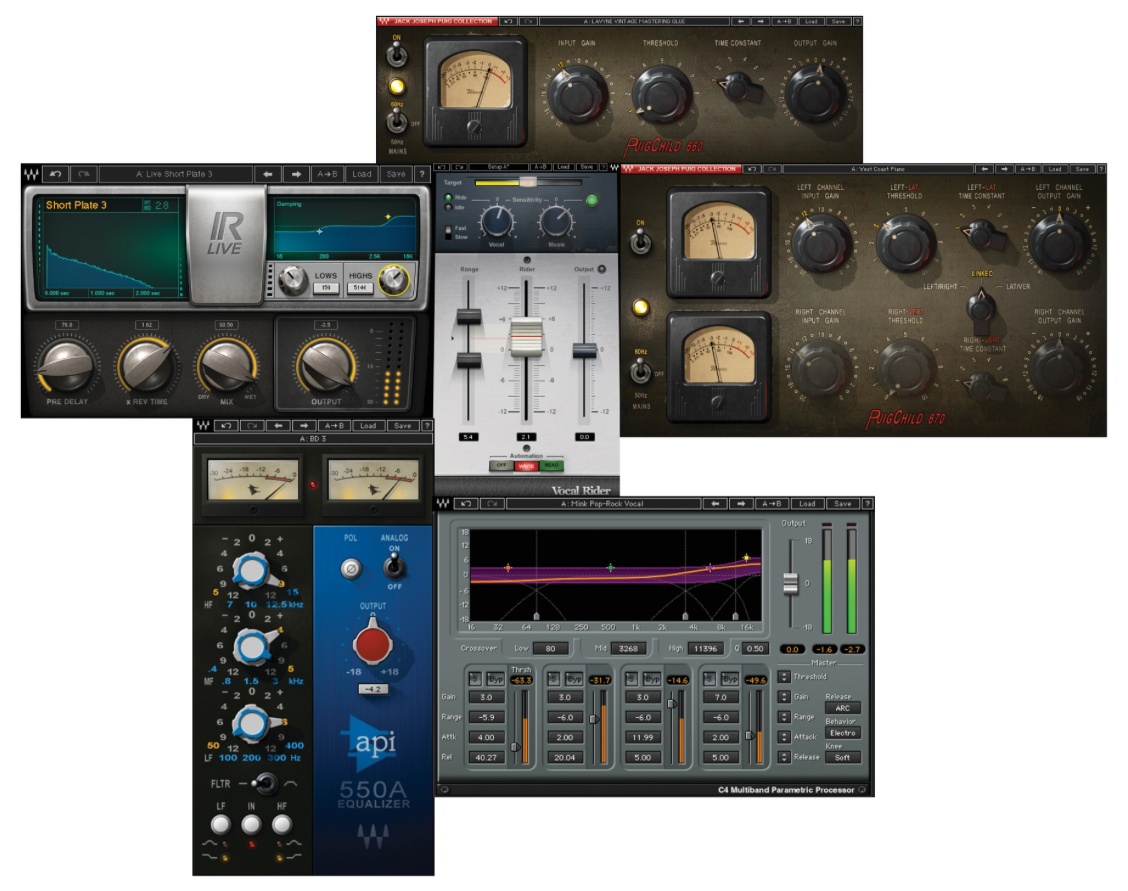The height and width of the screenshot is (891, 1128).
Task: Open the Behavior Electro selector in C4
Action: [841, 732]
